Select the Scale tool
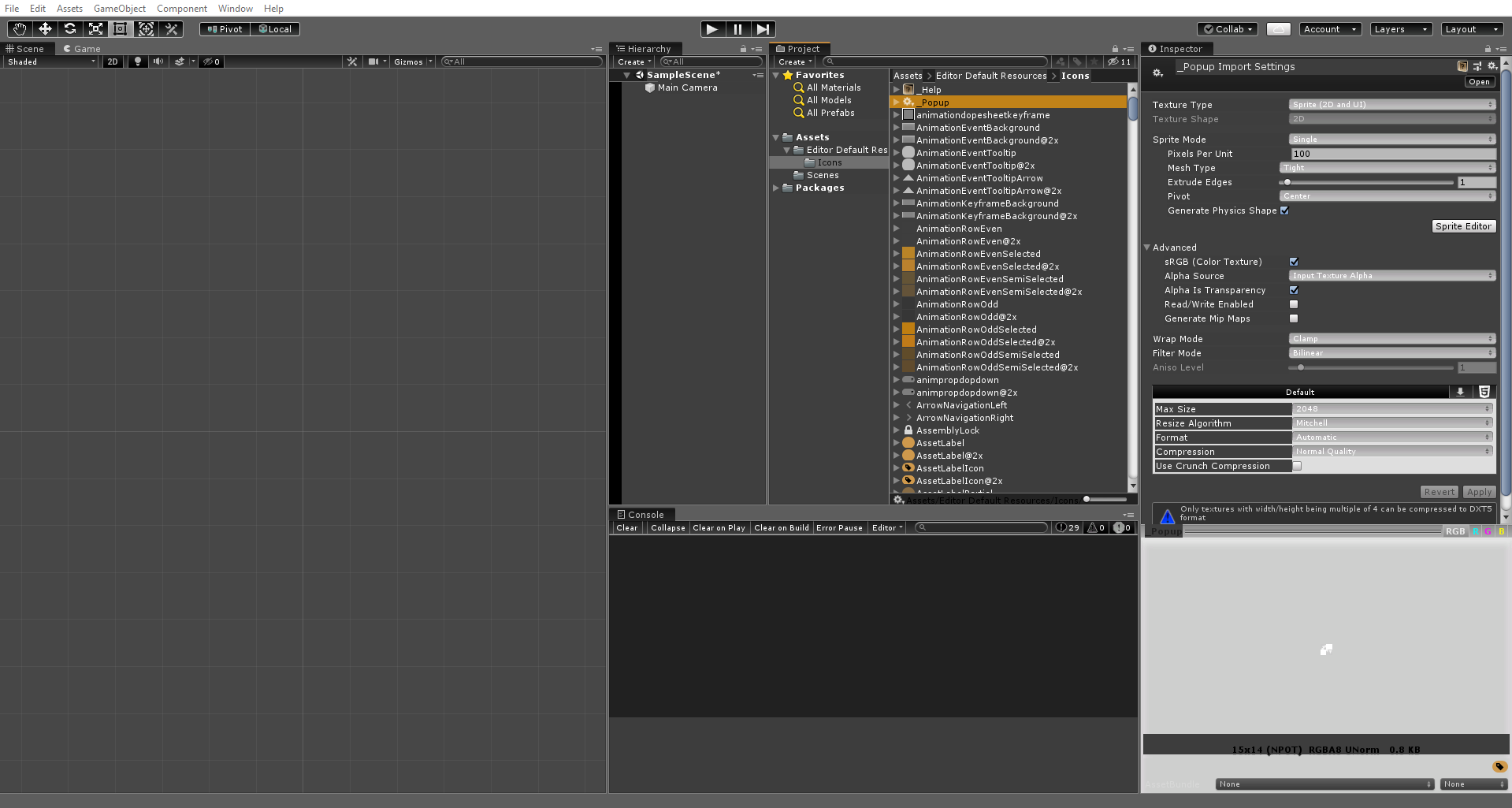1512x808 pixels. [x=95, y=29]
